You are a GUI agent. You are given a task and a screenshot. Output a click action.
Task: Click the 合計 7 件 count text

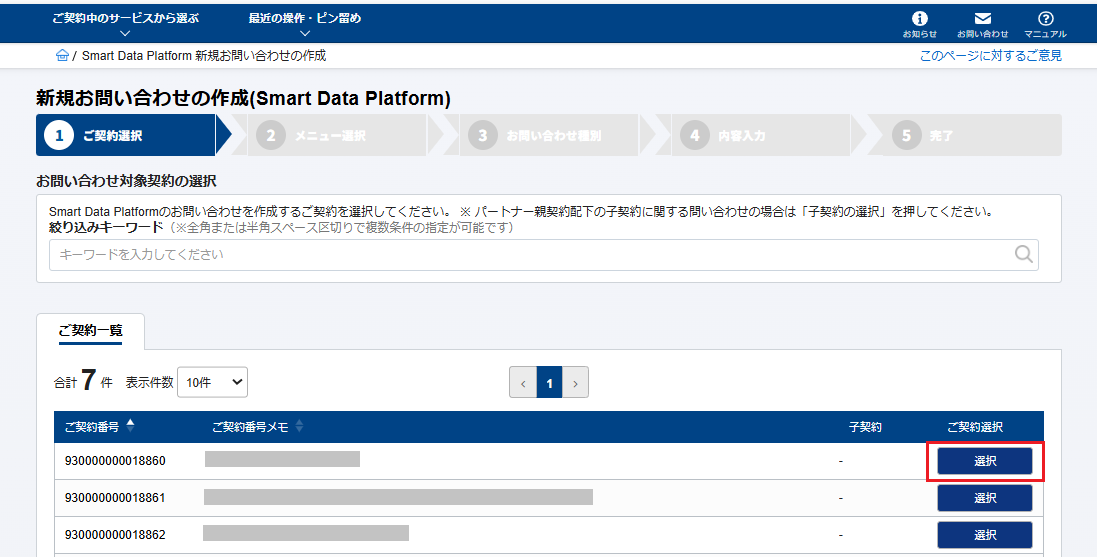click(83, 381)
